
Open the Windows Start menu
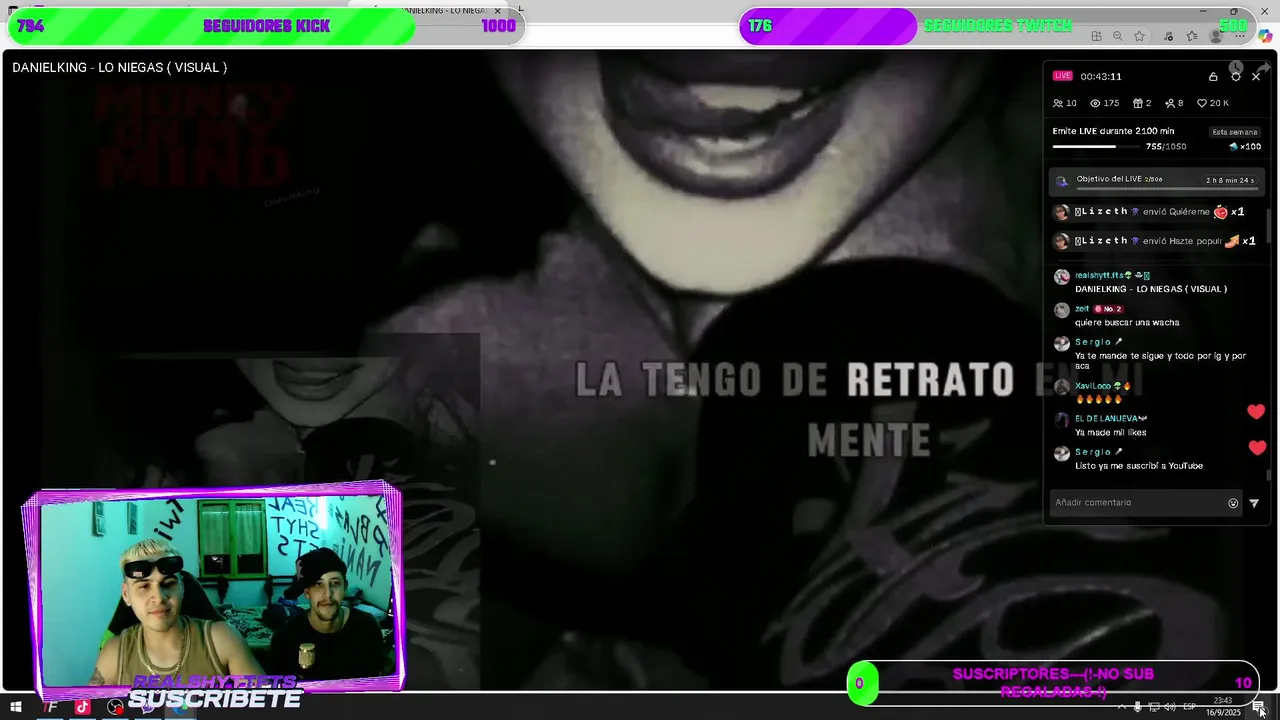point(16,707)
